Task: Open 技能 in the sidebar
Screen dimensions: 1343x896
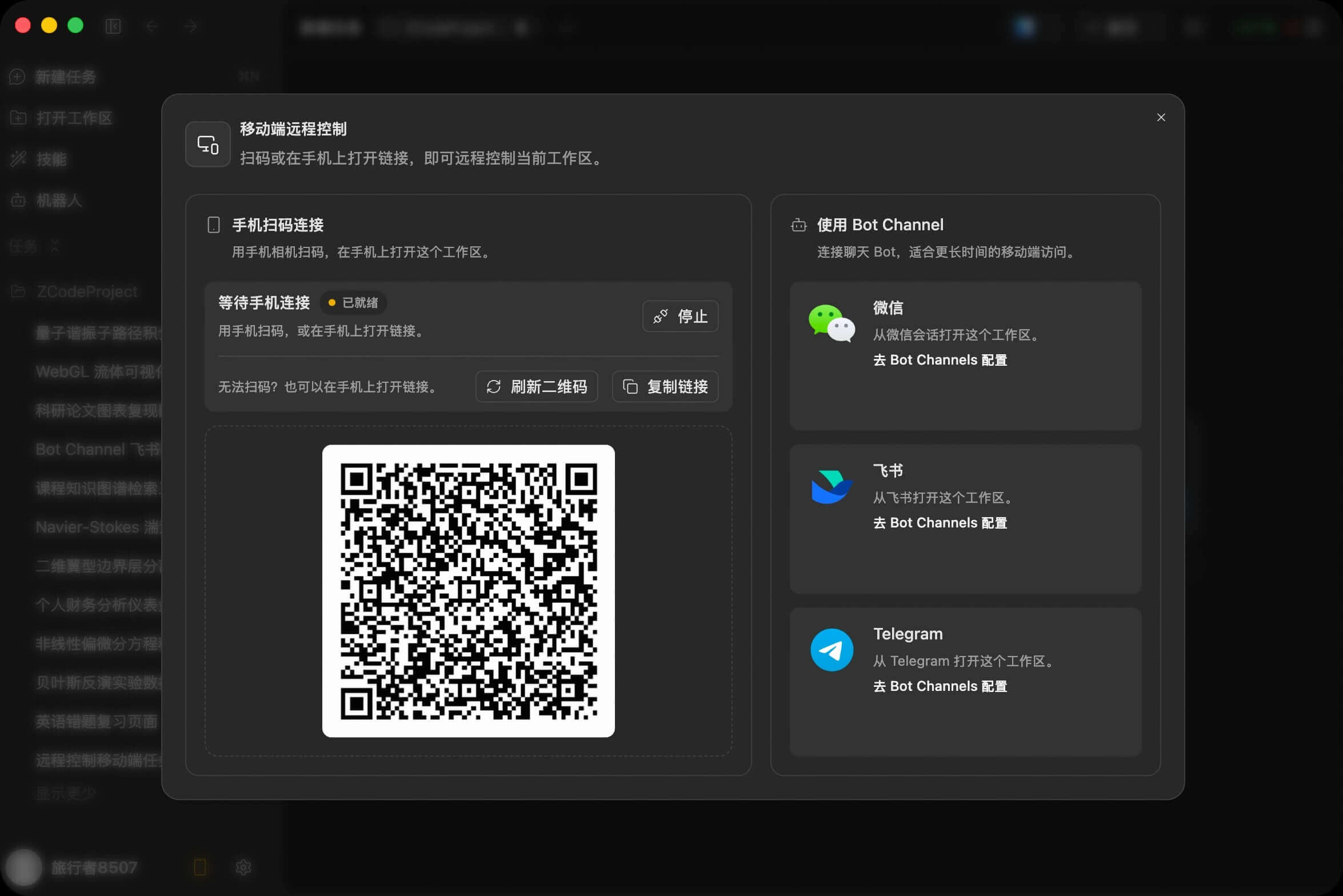Action: (x=51, y=159)
